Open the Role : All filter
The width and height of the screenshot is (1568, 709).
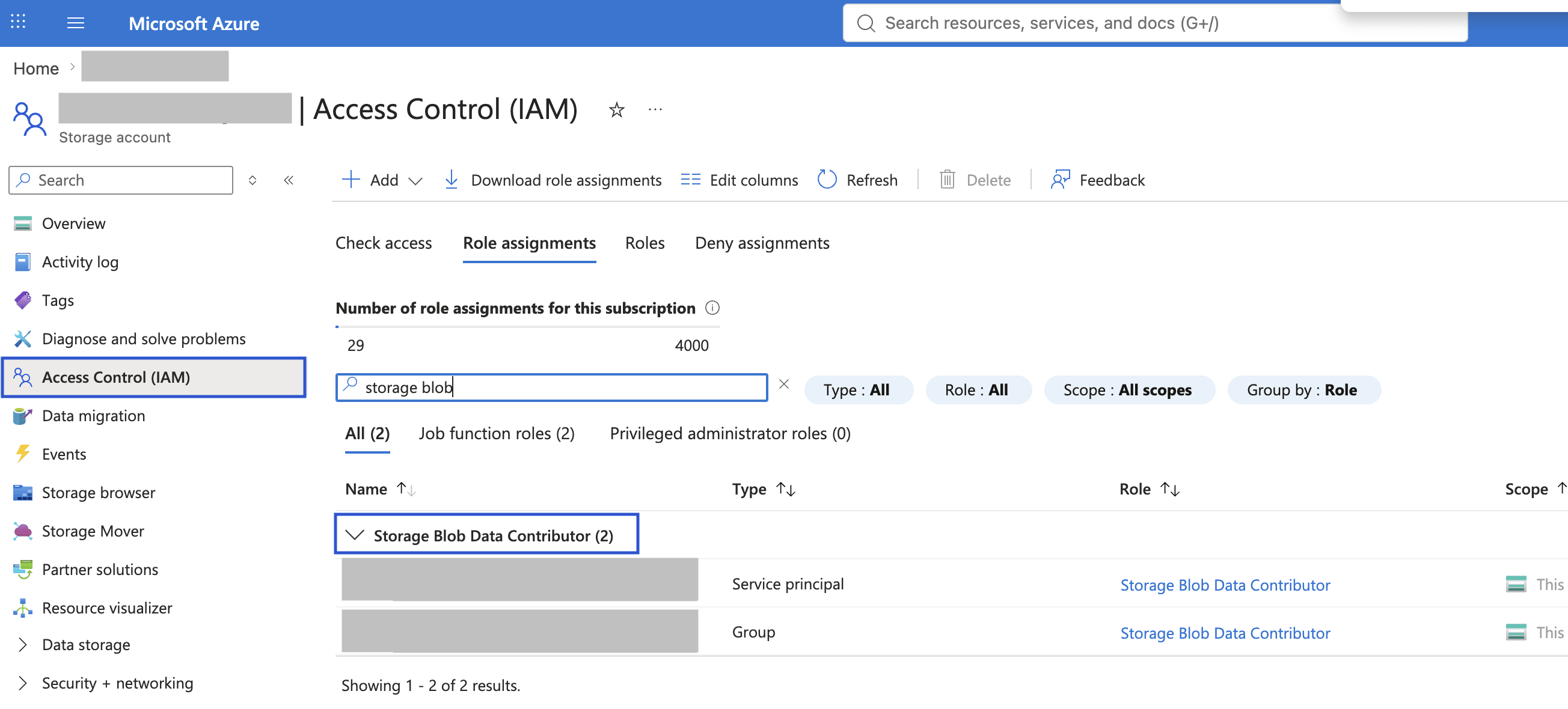pos(978,390)
